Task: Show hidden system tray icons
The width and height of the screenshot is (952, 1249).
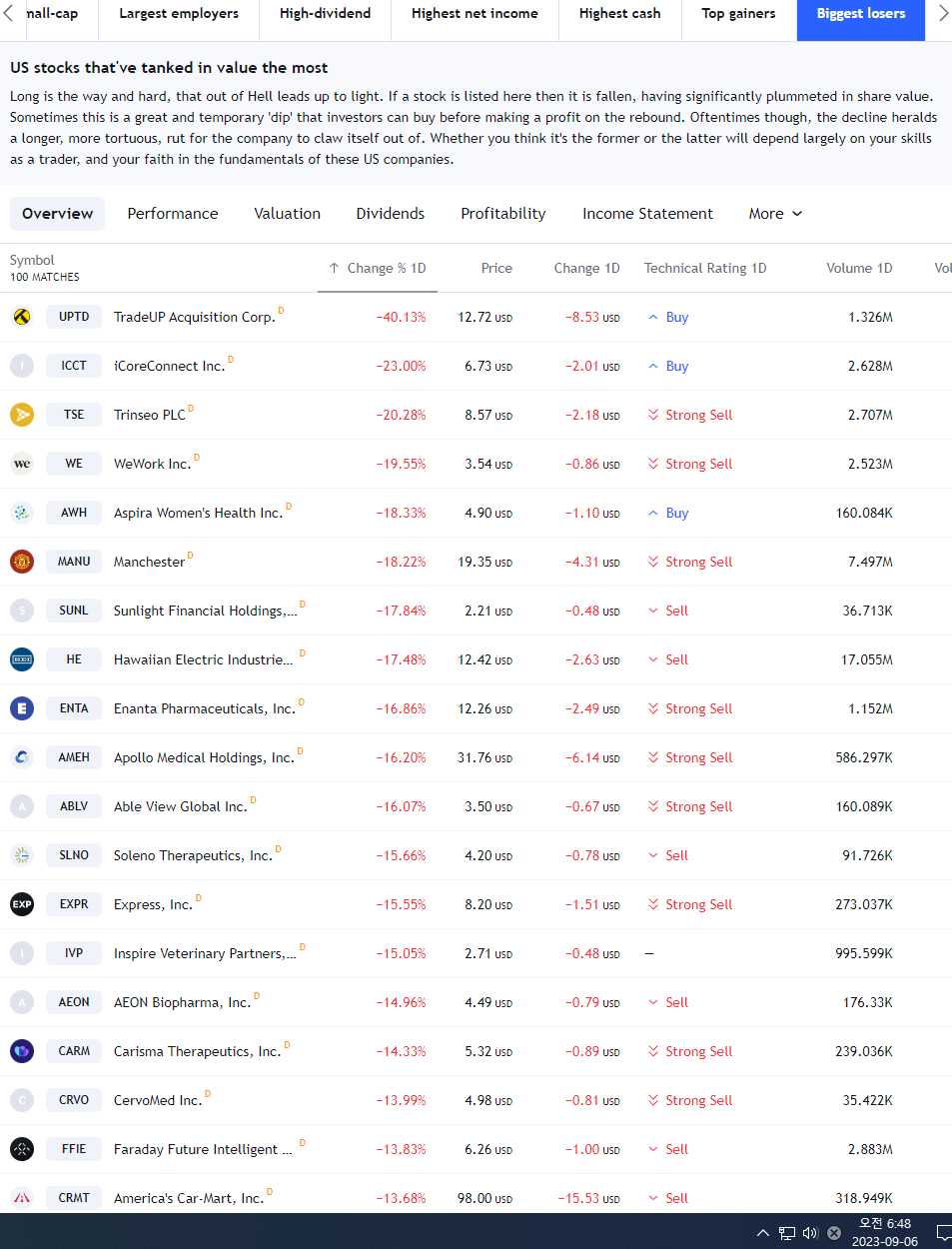Action: pyautogui.click(x=763, y=1233)
